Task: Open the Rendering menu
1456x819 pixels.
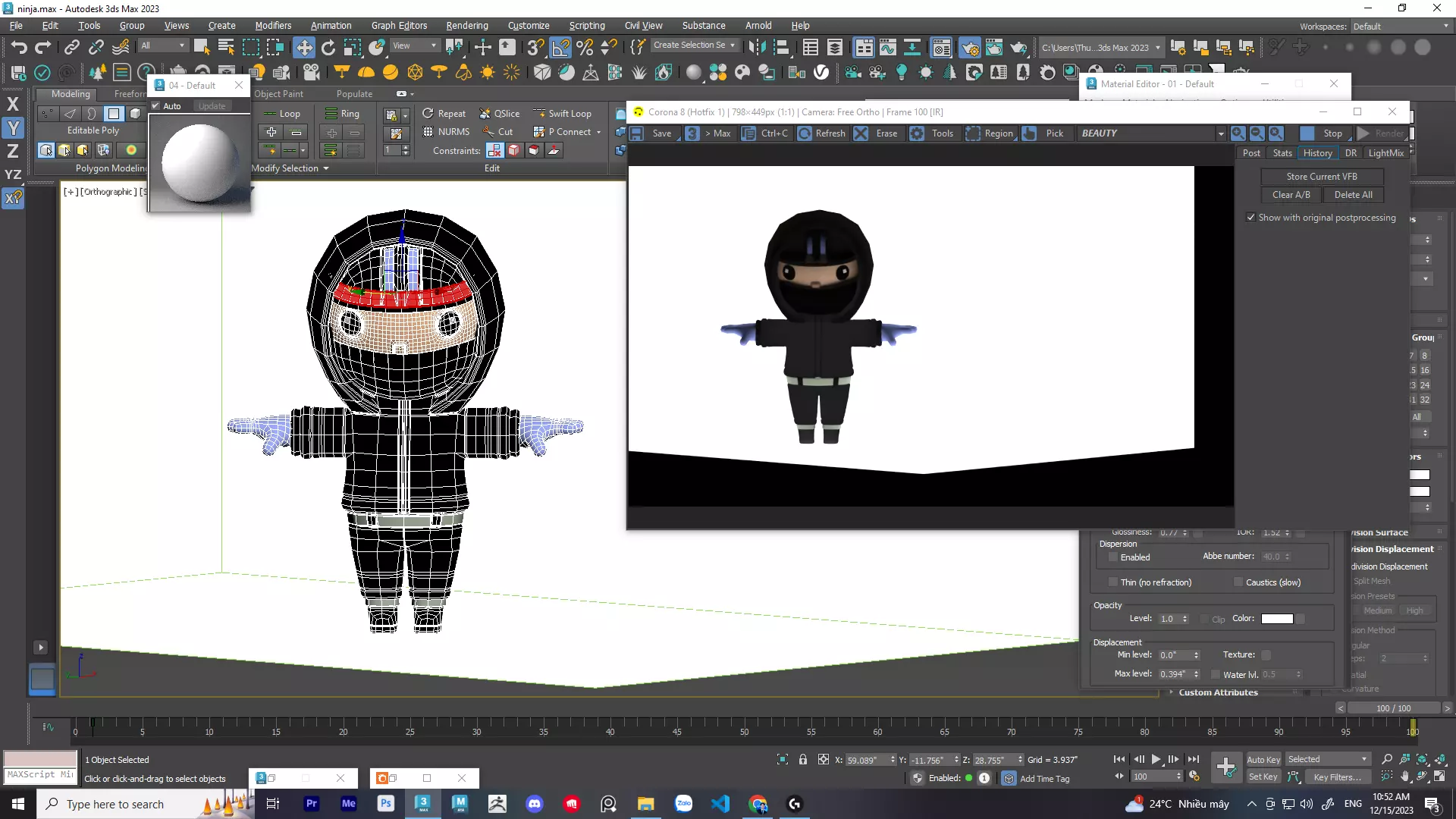Action: [466, 26]
